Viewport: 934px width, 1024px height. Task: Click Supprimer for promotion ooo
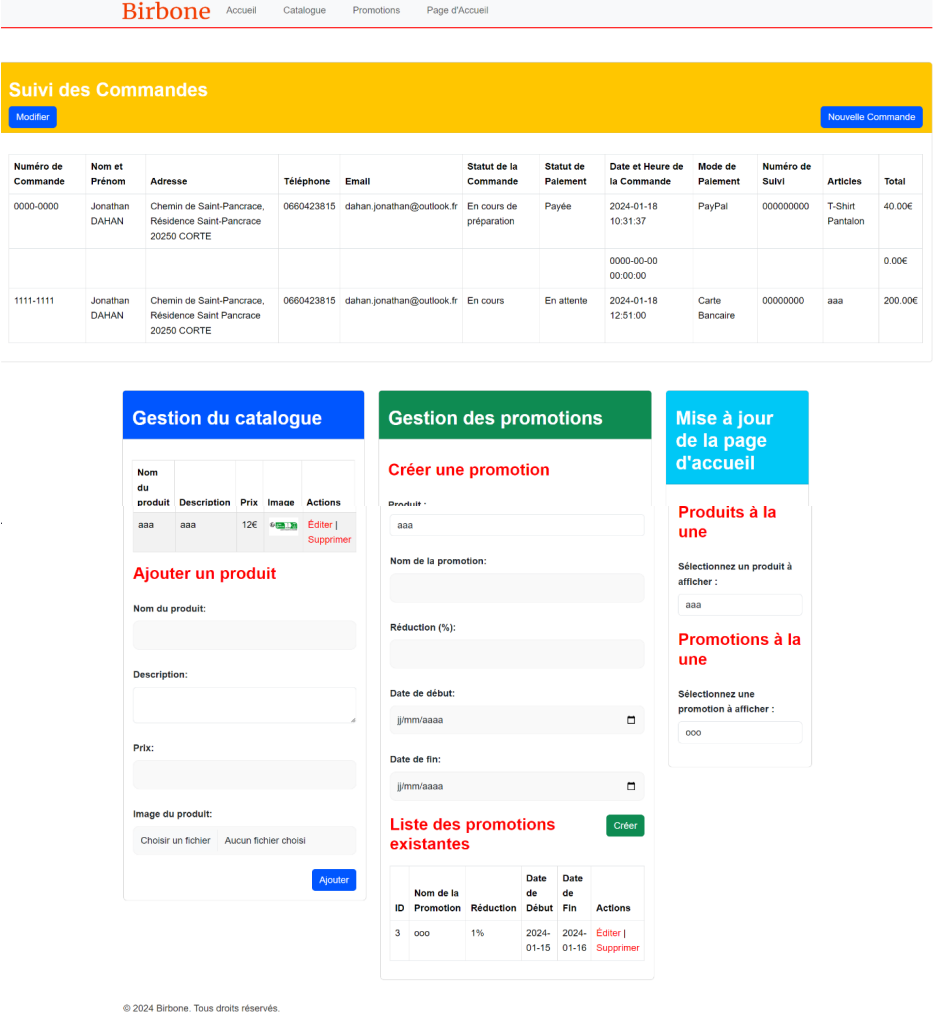[x=617, y=948]
